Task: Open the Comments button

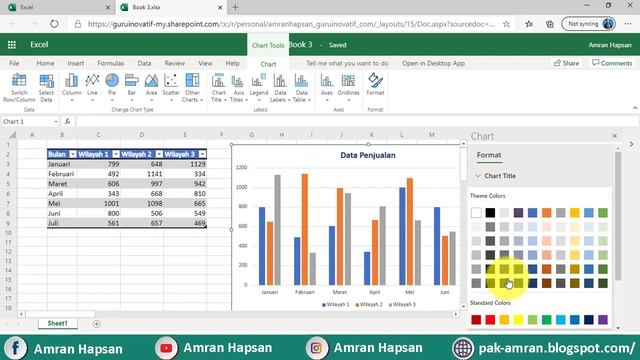Action: click(x=612, y=63)
